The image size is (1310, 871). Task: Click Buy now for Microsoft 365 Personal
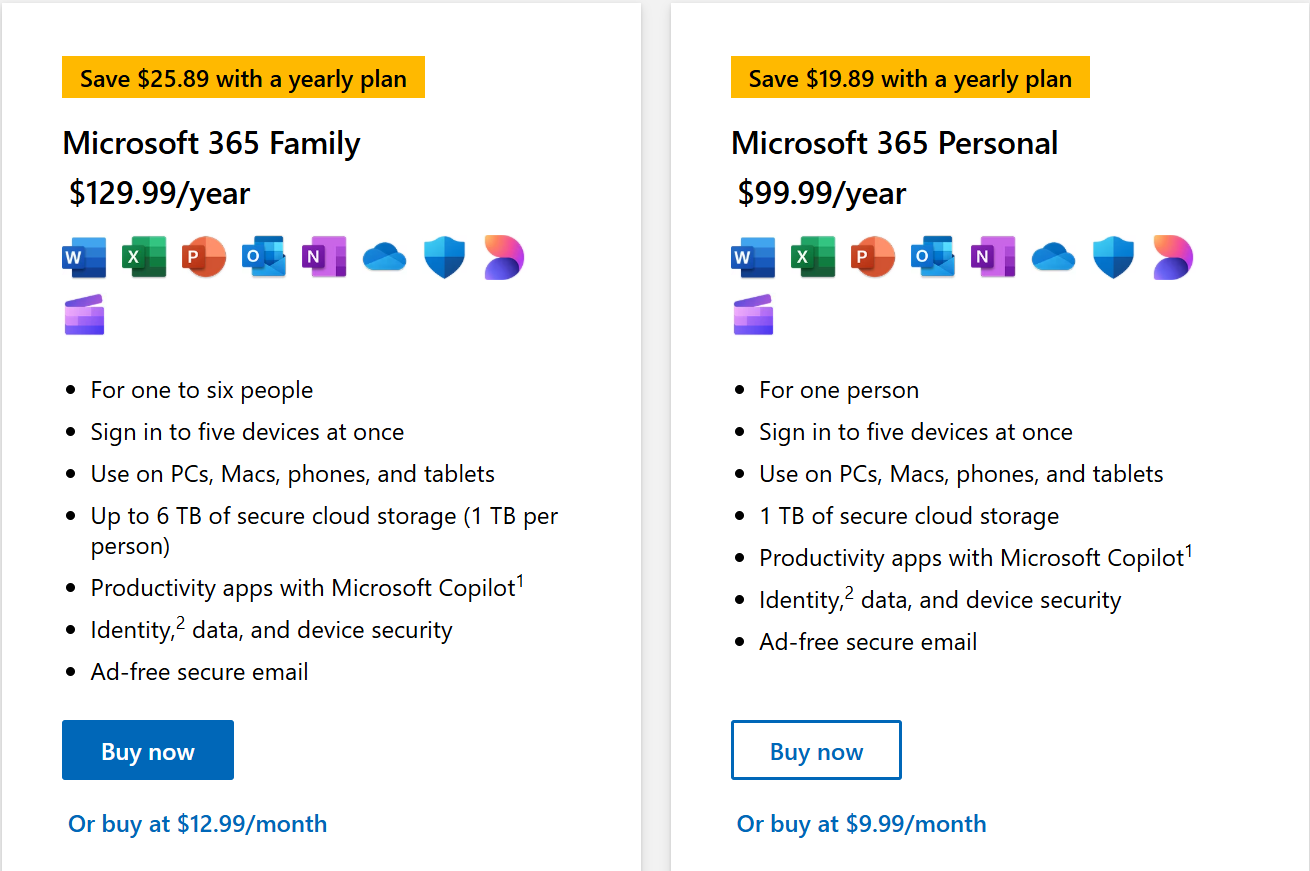point(816,749)
